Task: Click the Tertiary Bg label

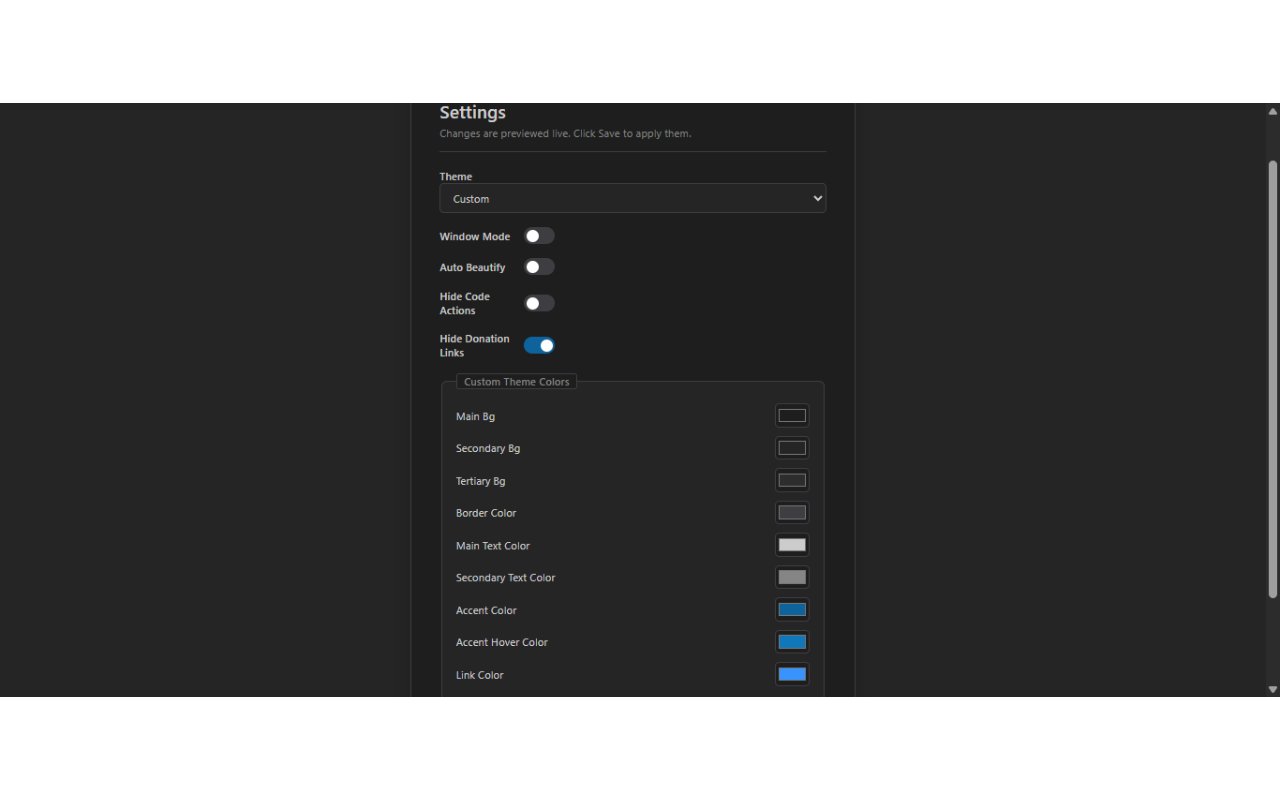Action: click(x=481, y=481)
